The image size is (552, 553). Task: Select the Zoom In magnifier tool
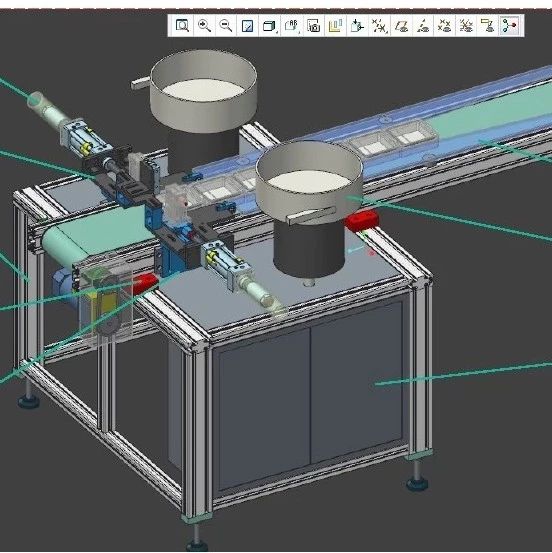[204, 25]
